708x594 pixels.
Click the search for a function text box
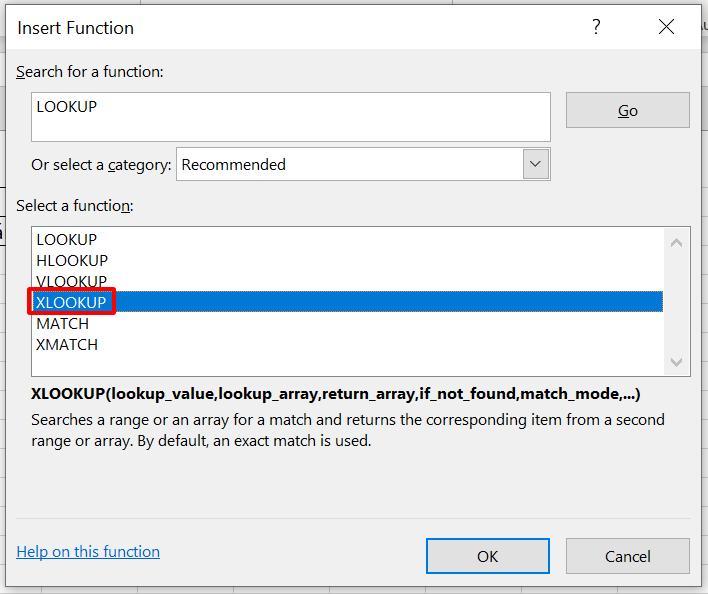click(290, 117)
